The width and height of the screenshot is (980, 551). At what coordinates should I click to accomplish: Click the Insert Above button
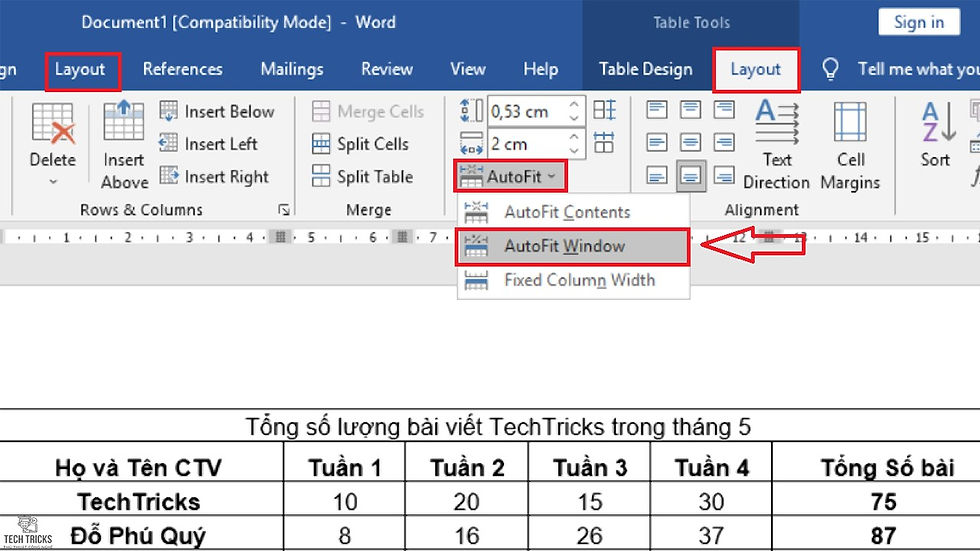124,145
